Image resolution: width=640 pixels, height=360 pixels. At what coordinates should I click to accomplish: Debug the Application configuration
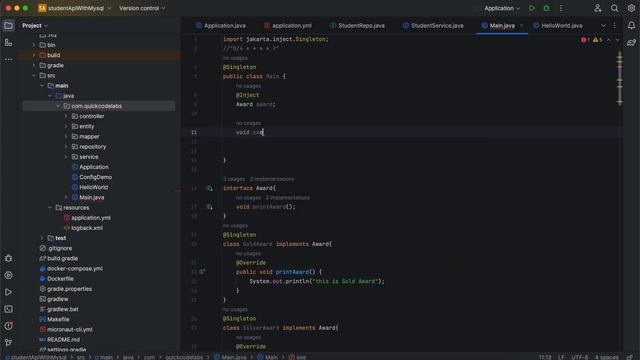click(x=547, y=8)
